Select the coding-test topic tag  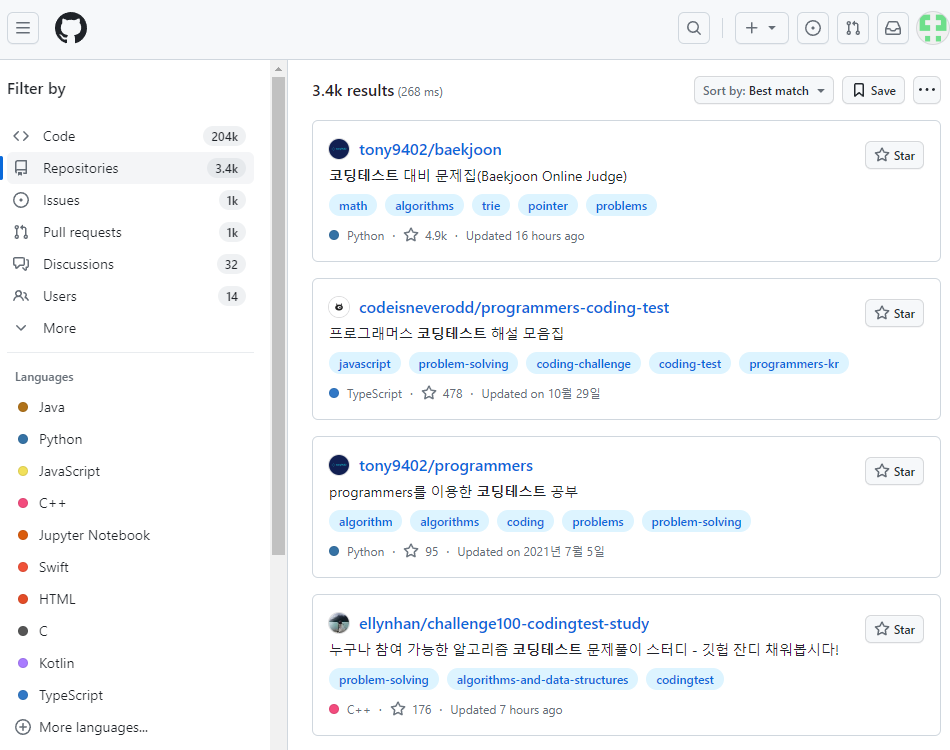689,364
